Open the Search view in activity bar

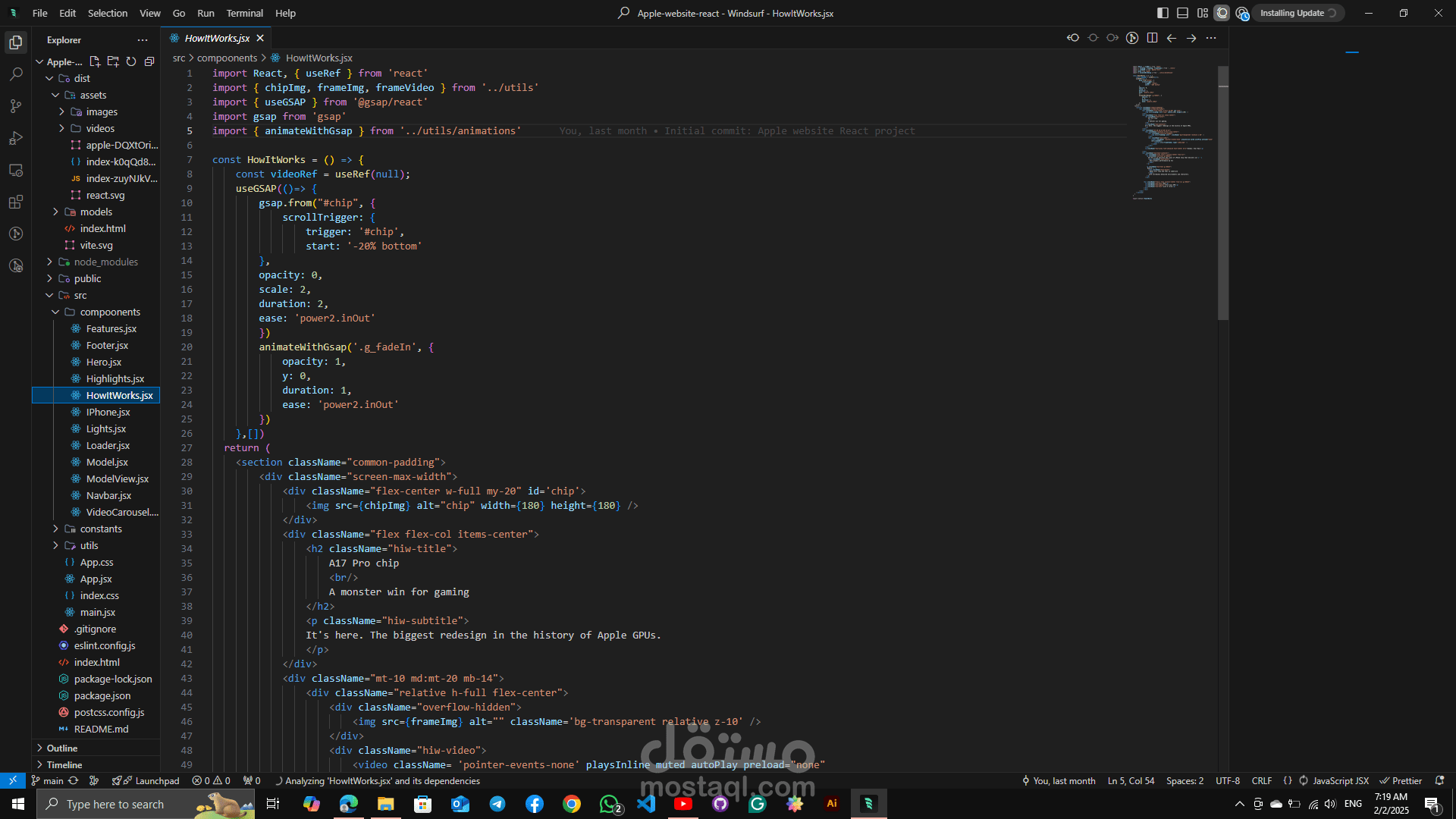click(16, 74)
